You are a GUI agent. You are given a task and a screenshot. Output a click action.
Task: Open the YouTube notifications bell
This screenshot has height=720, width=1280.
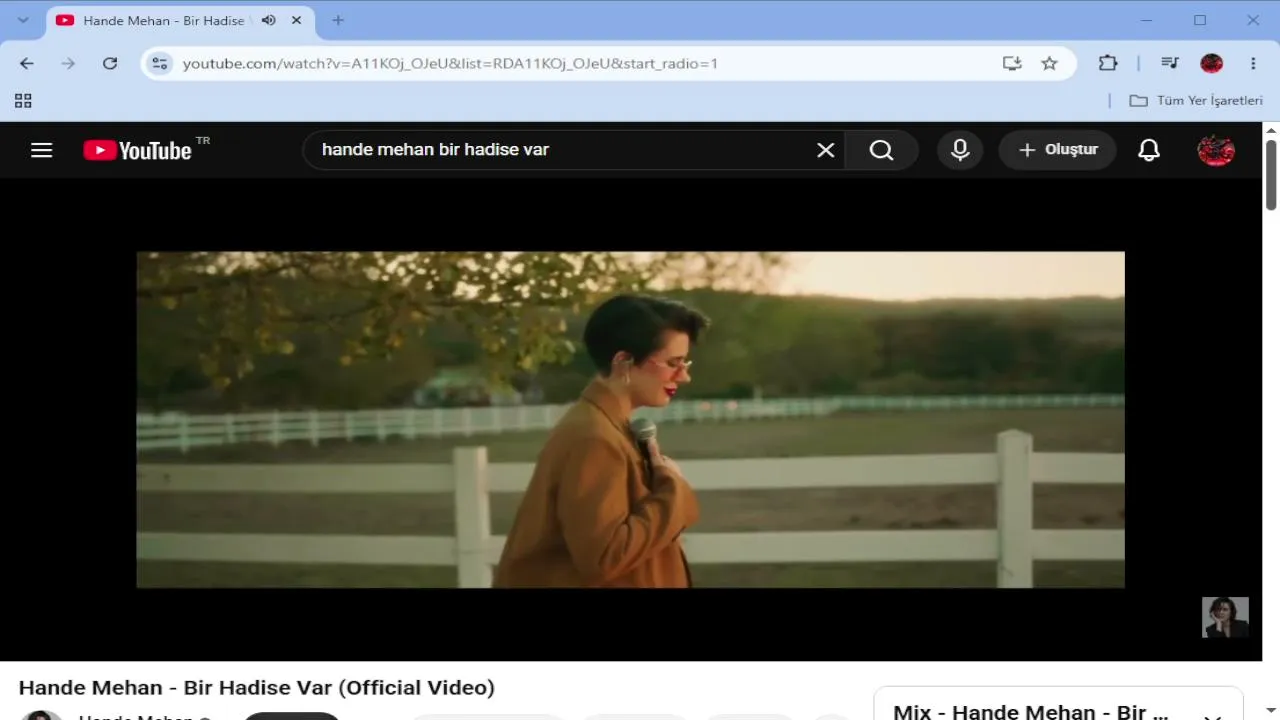pos(1149,150)
